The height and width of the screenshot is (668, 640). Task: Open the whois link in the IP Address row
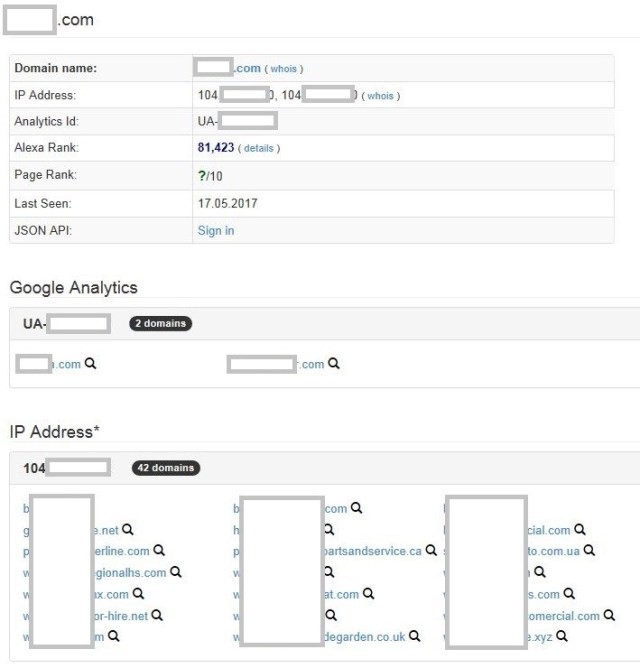(x=381, y=96)
